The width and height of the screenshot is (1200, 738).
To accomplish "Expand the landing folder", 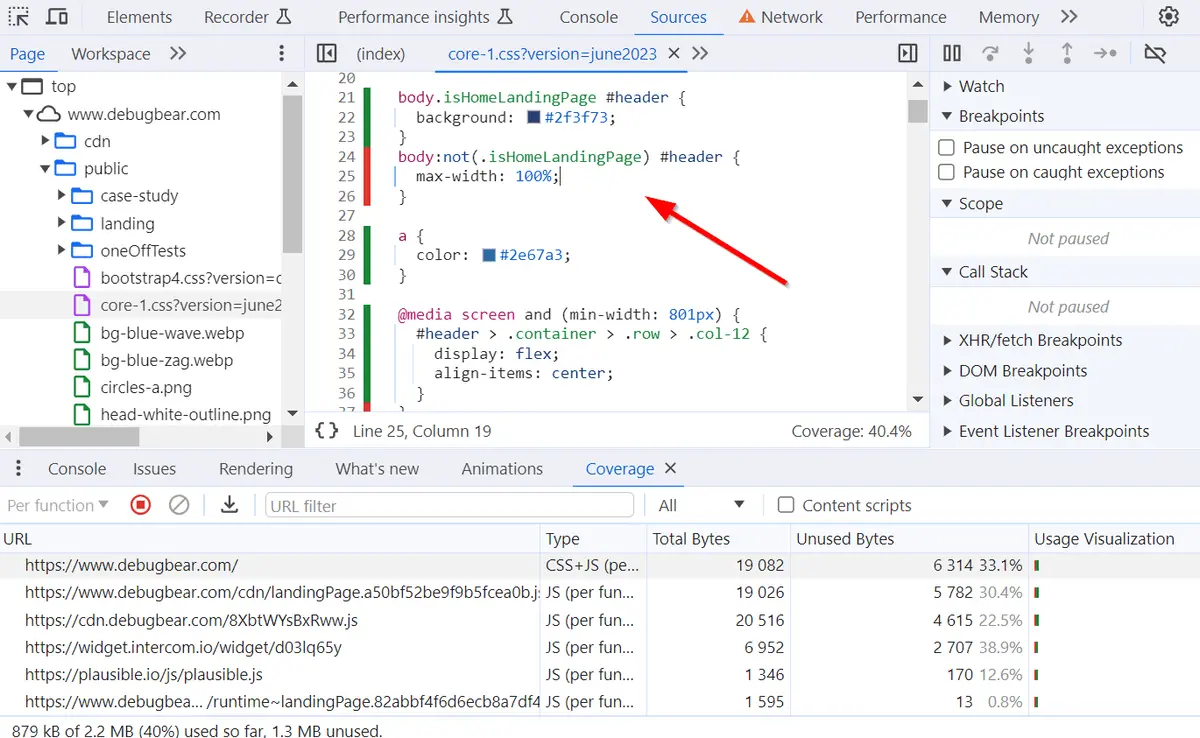I will pos(61,223).
